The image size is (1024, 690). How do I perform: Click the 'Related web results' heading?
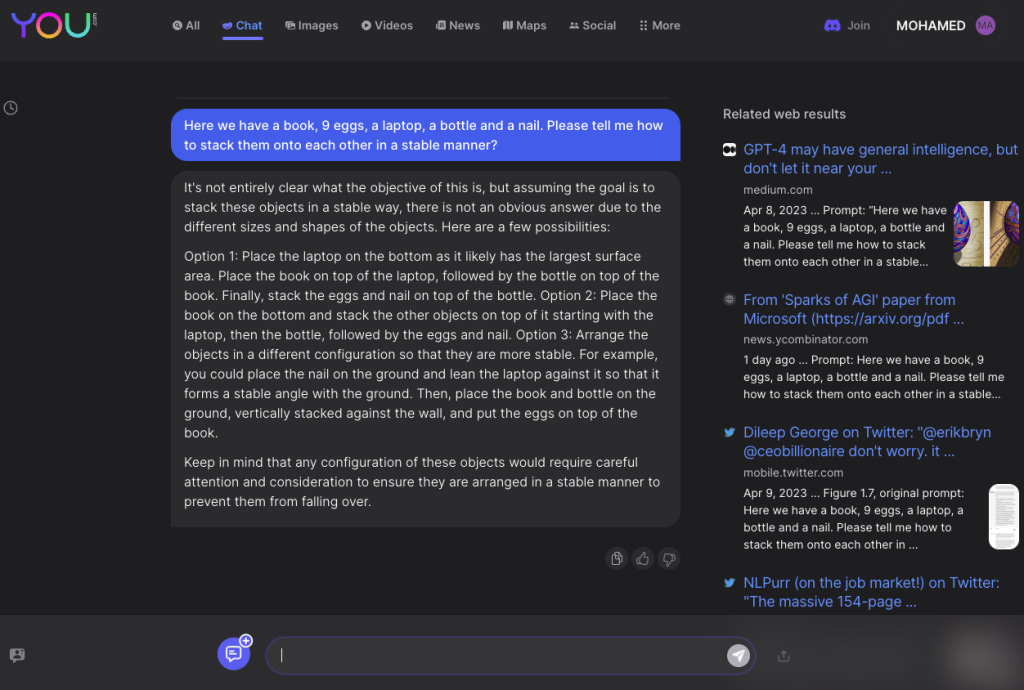(784, 114)
